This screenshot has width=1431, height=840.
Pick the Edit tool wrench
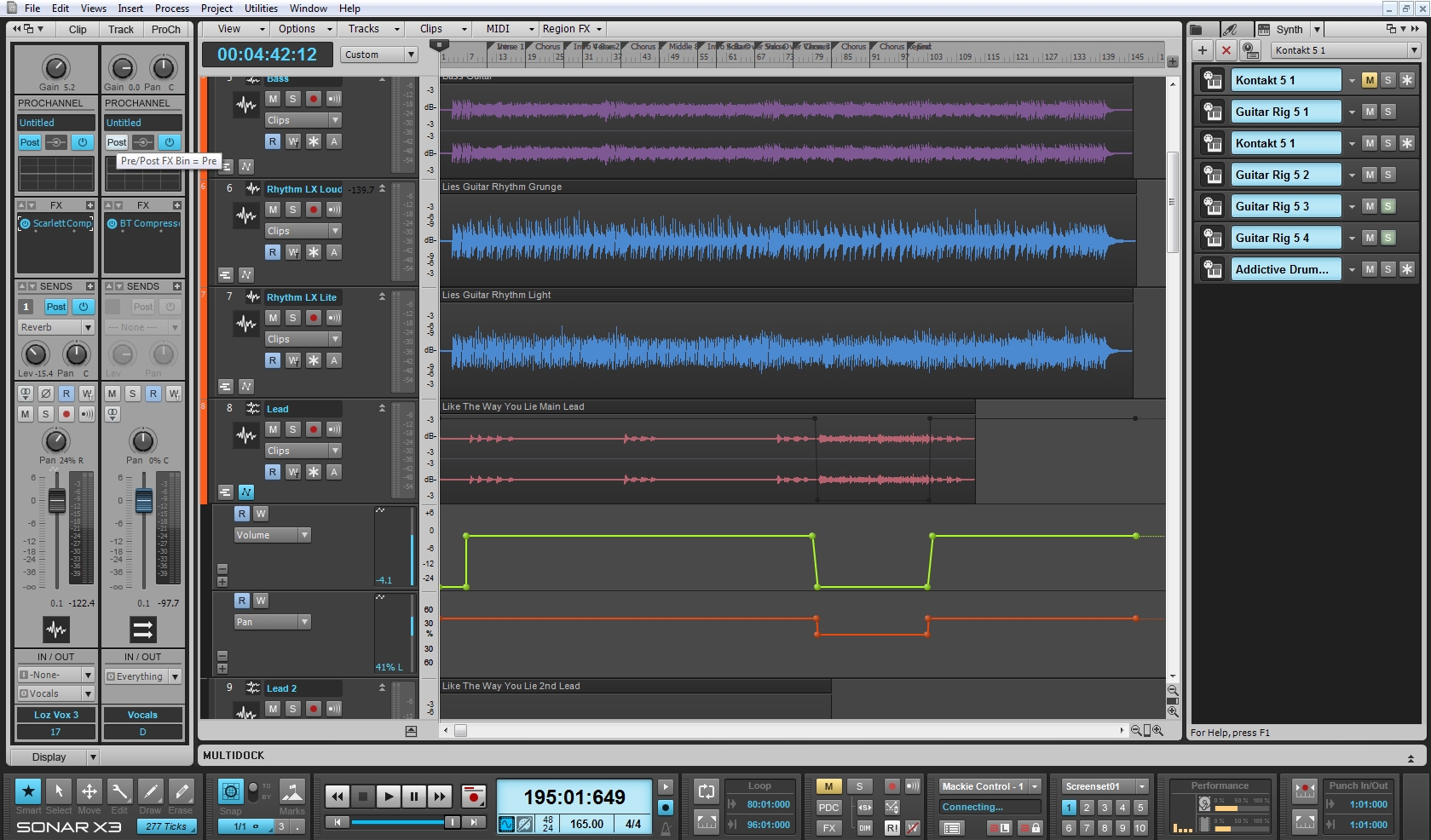pyautogui.click(x=120, y=791)
